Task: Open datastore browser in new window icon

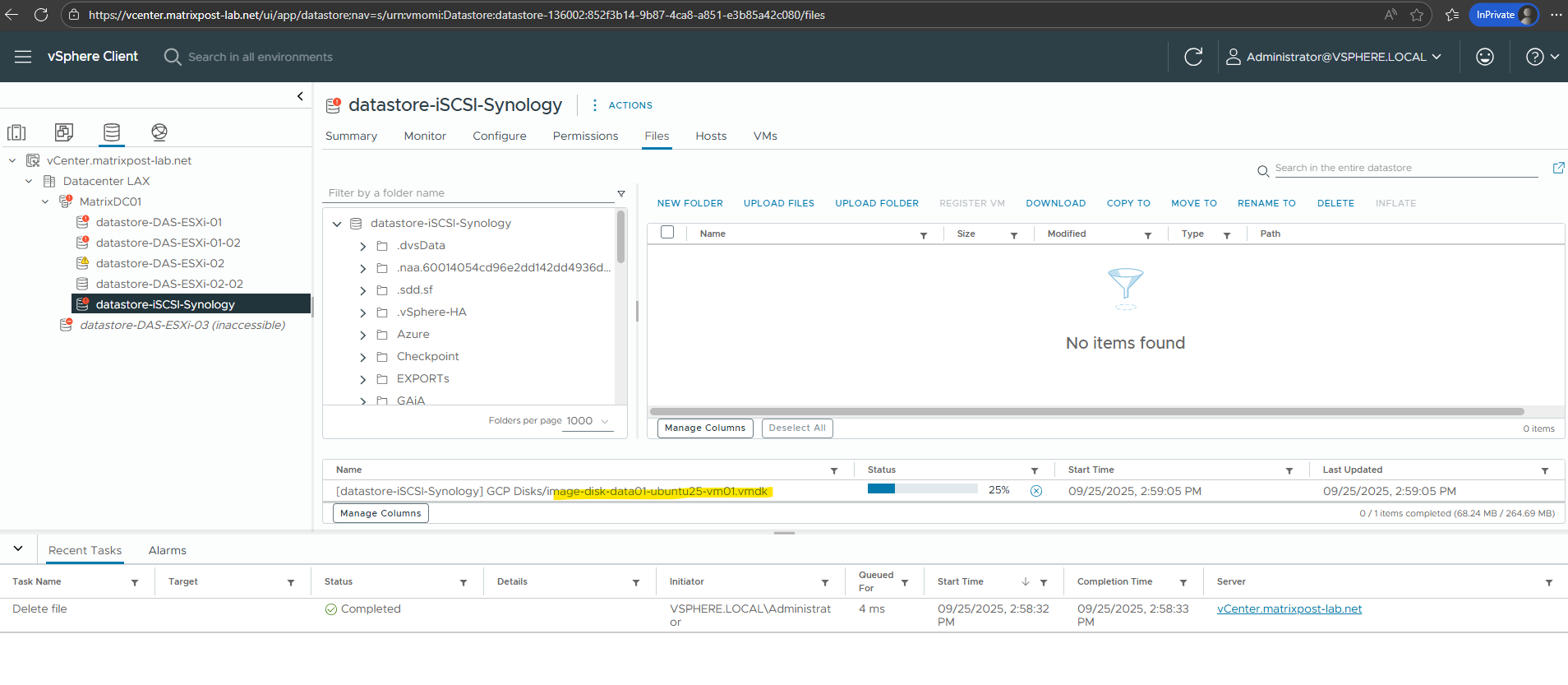Action: click(1558, 168)
